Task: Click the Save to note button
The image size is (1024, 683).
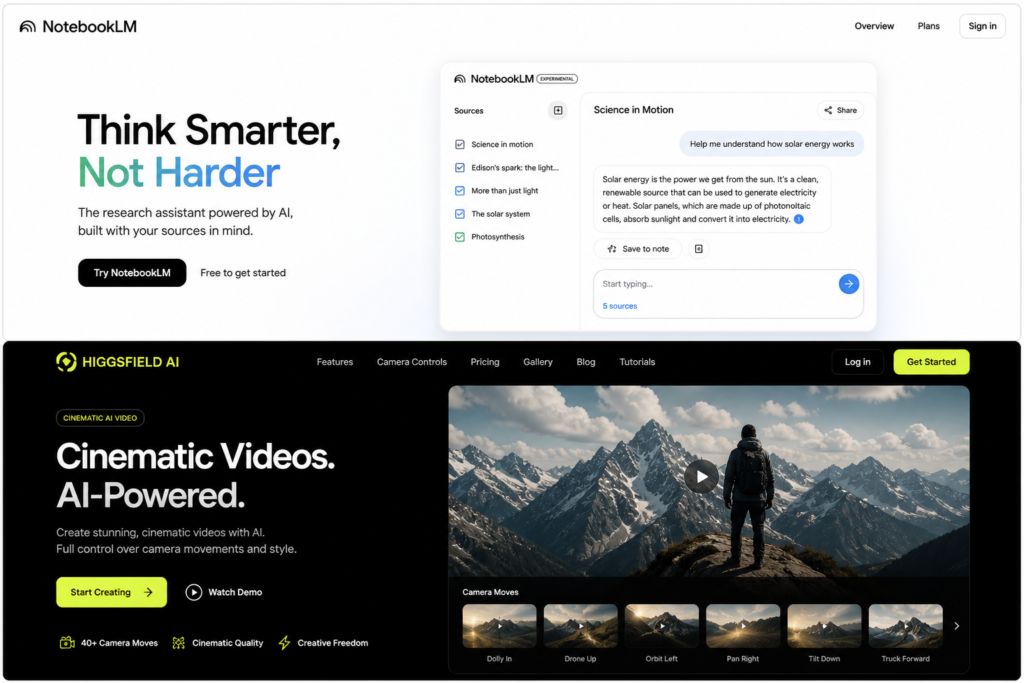Action: click(x=637, y=249)
